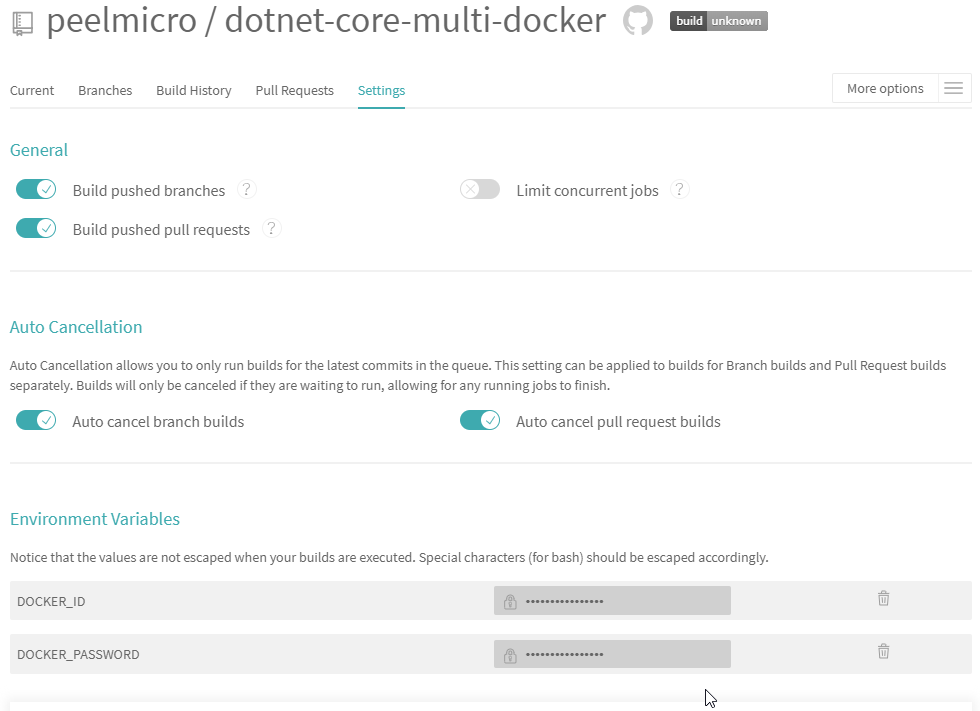Click the masked DOCKER_ID value field
The height and width of the screenshot is (711, 980).
pos(612,600)
